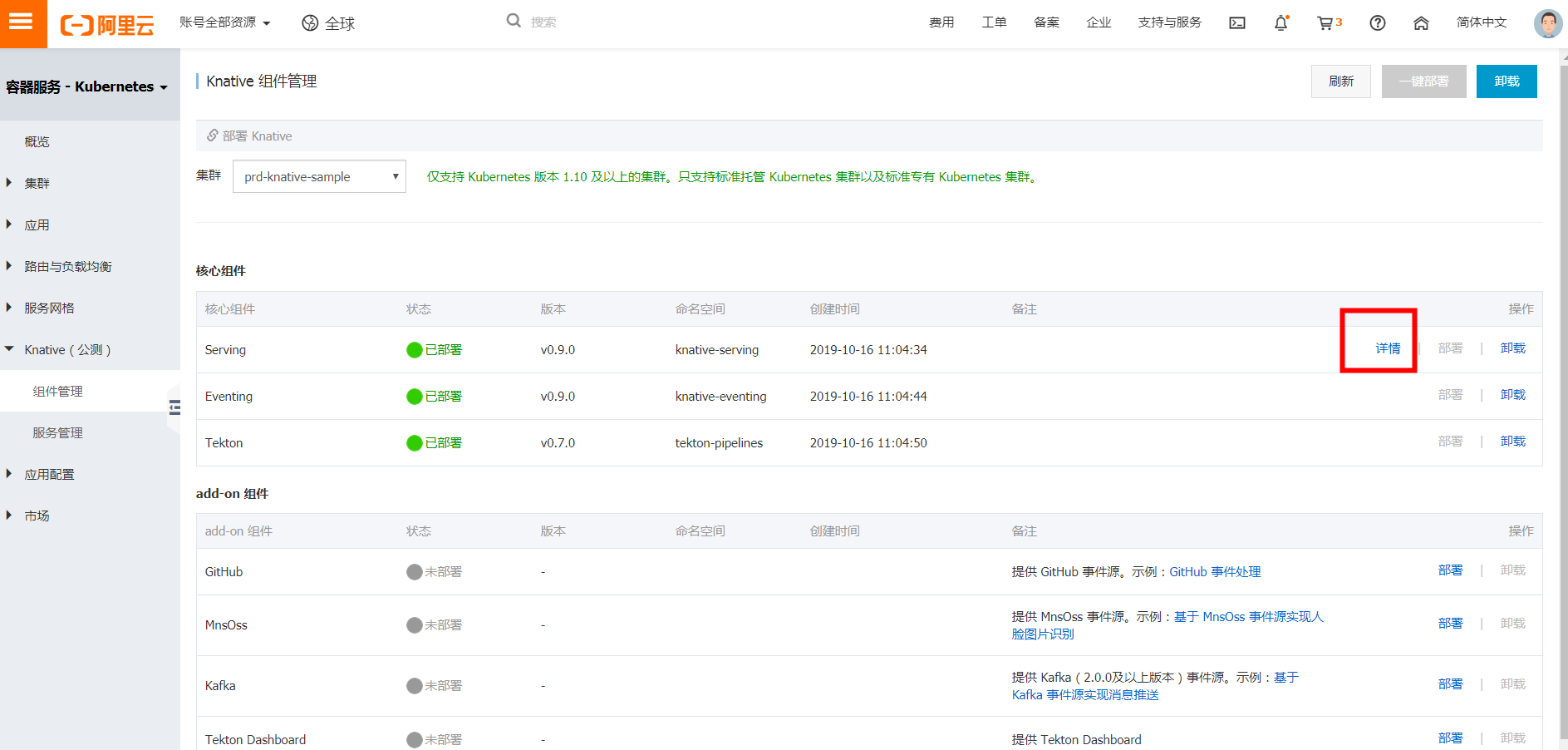Click 部署 link for GitHub add-on
The image size is (1568, 750).
[x=1451, y=570]
